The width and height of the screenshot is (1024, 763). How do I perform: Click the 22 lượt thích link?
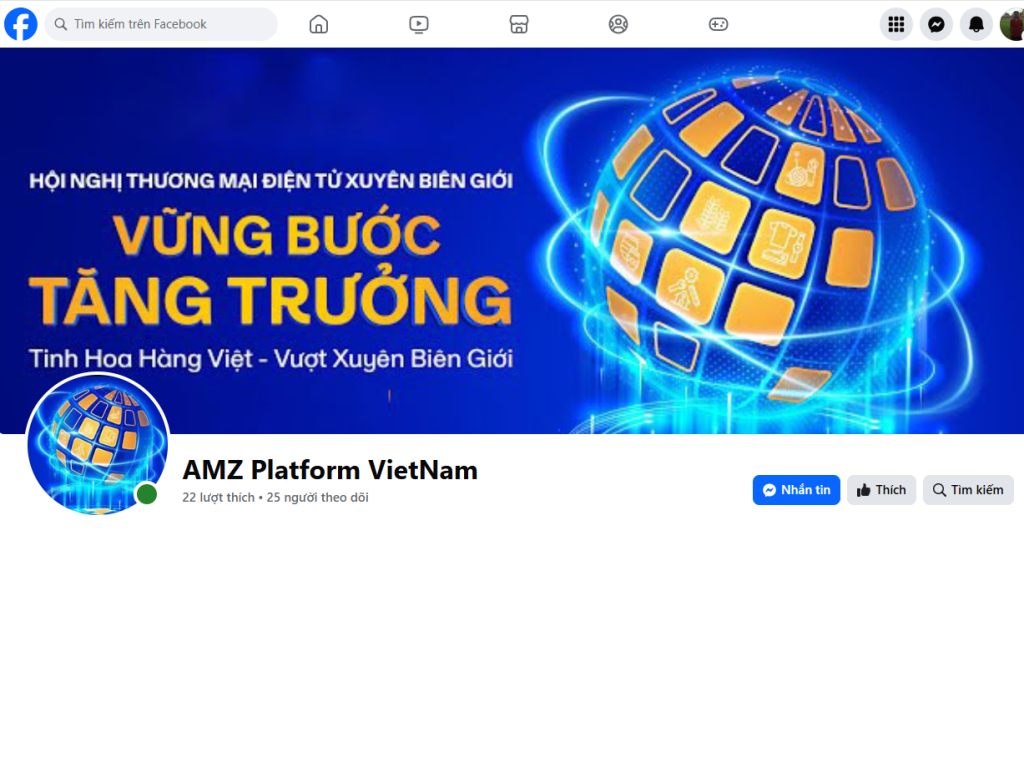tap(218, 498)
